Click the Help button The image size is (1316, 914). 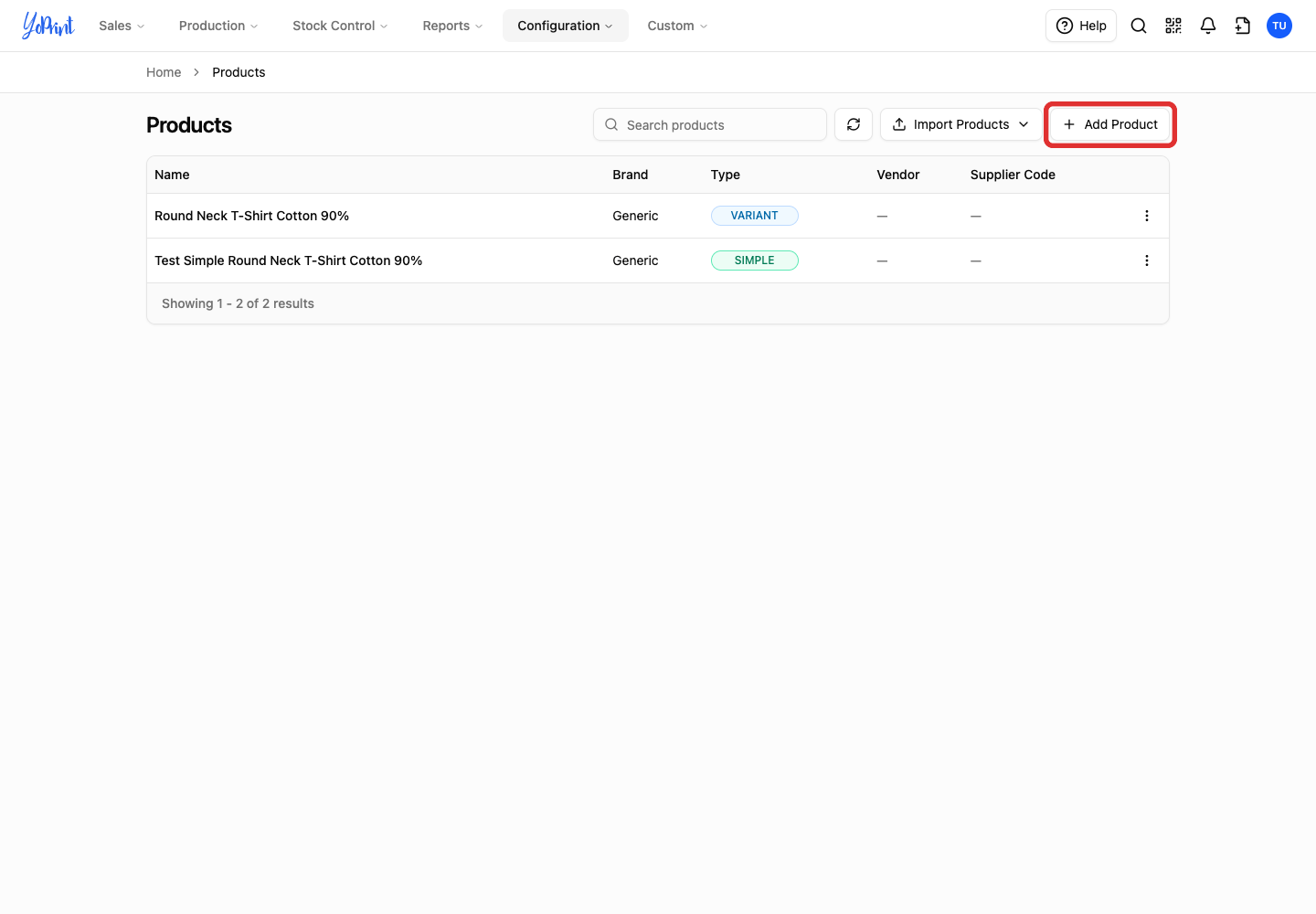[1081, 26]
